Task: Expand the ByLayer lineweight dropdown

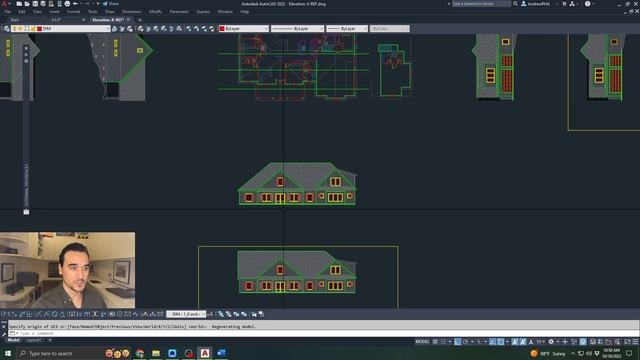Action: click(x=365, y=29)
